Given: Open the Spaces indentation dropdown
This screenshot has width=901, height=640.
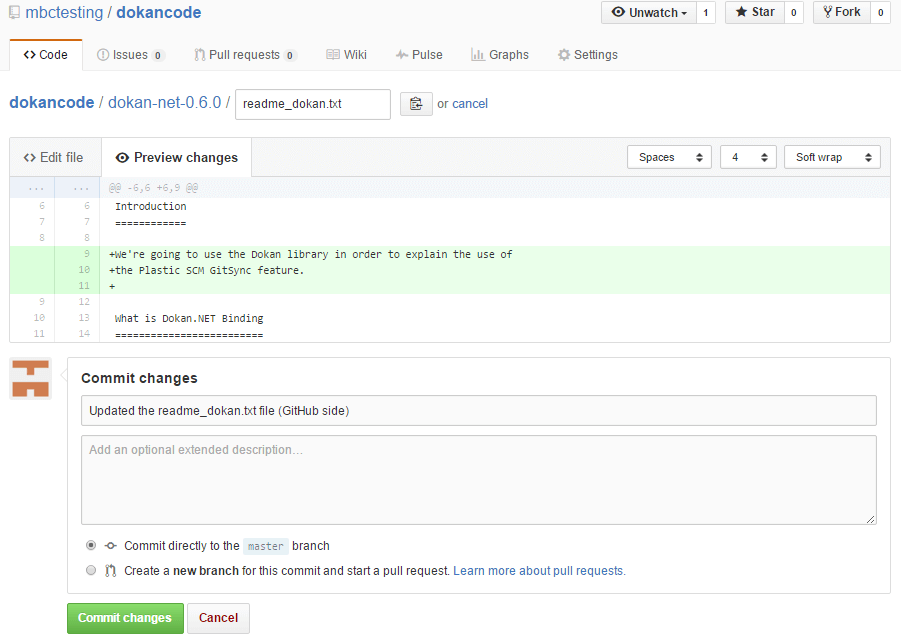Looking at the screenshot, I should 669,157.
